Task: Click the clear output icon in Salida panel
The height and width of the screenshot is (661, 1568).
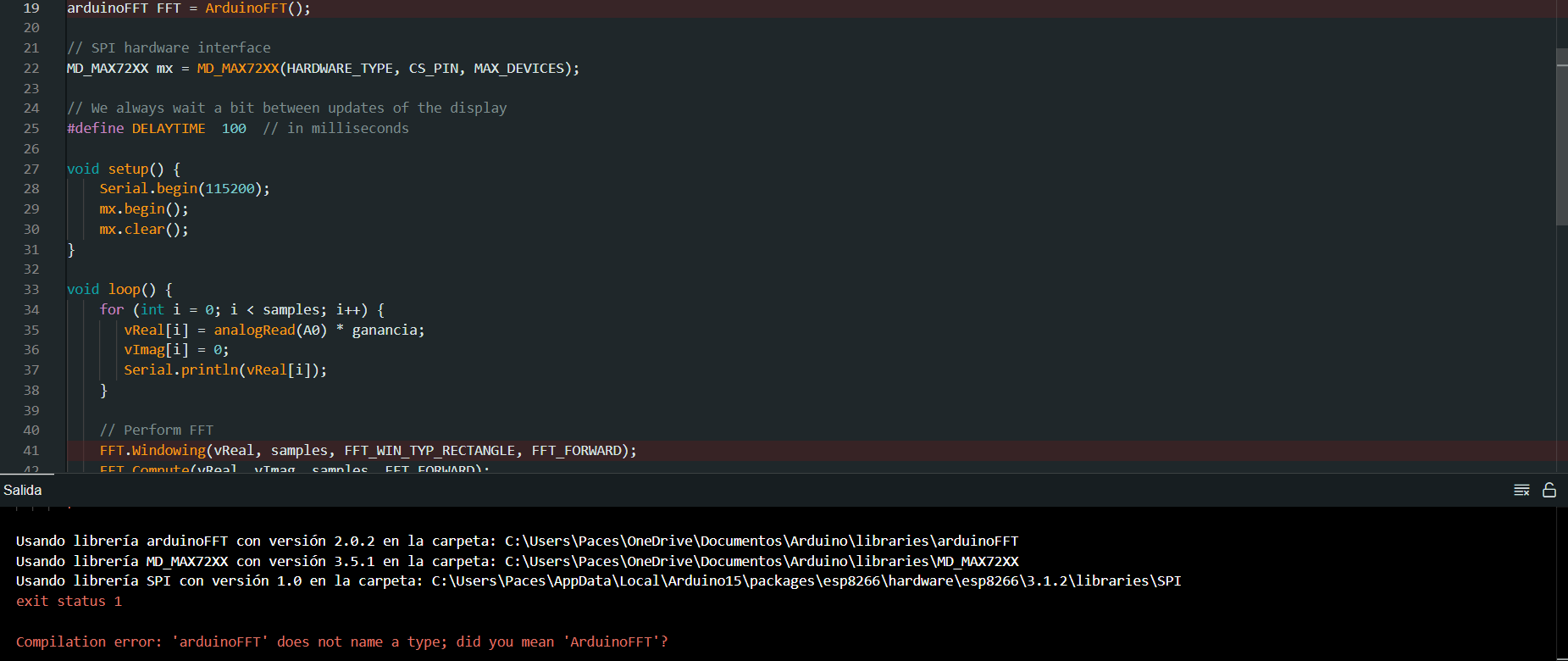Action: (x=1521, y=490)
